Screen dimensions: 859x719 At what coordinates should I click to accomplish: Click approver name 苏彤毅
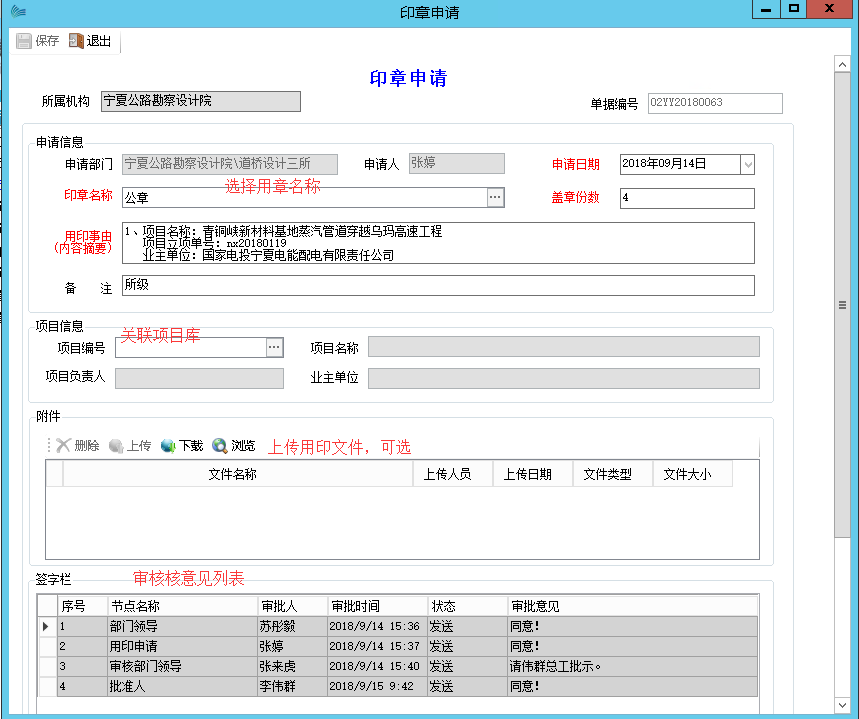pos(277,626)
